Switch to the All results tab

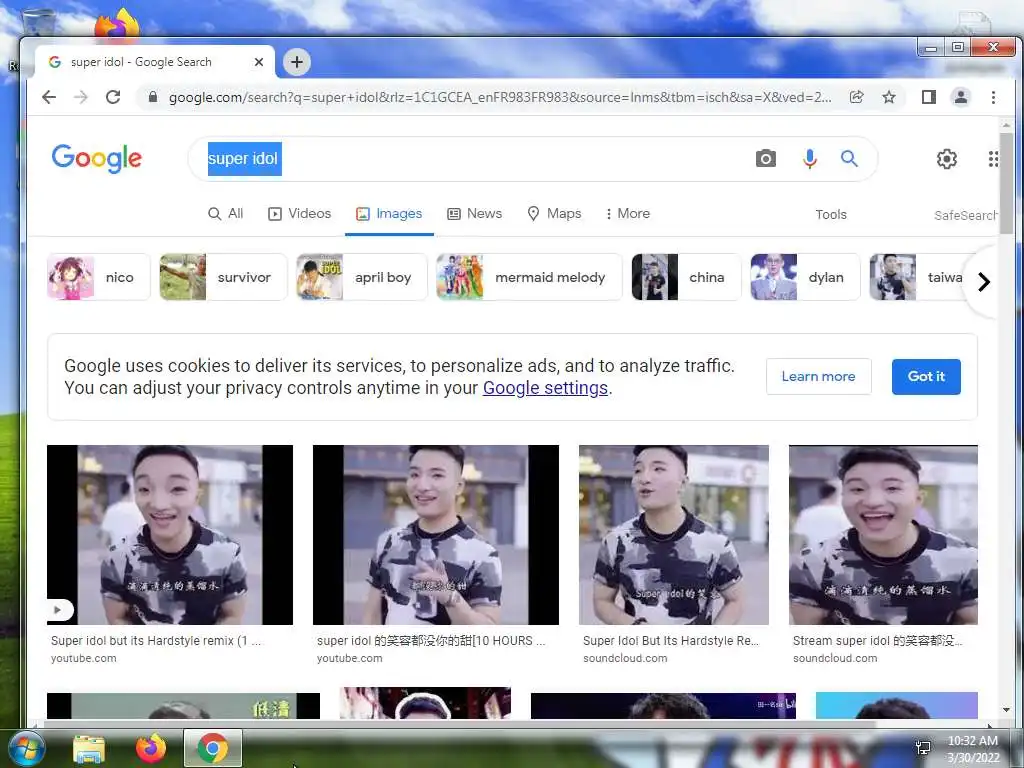225,214
